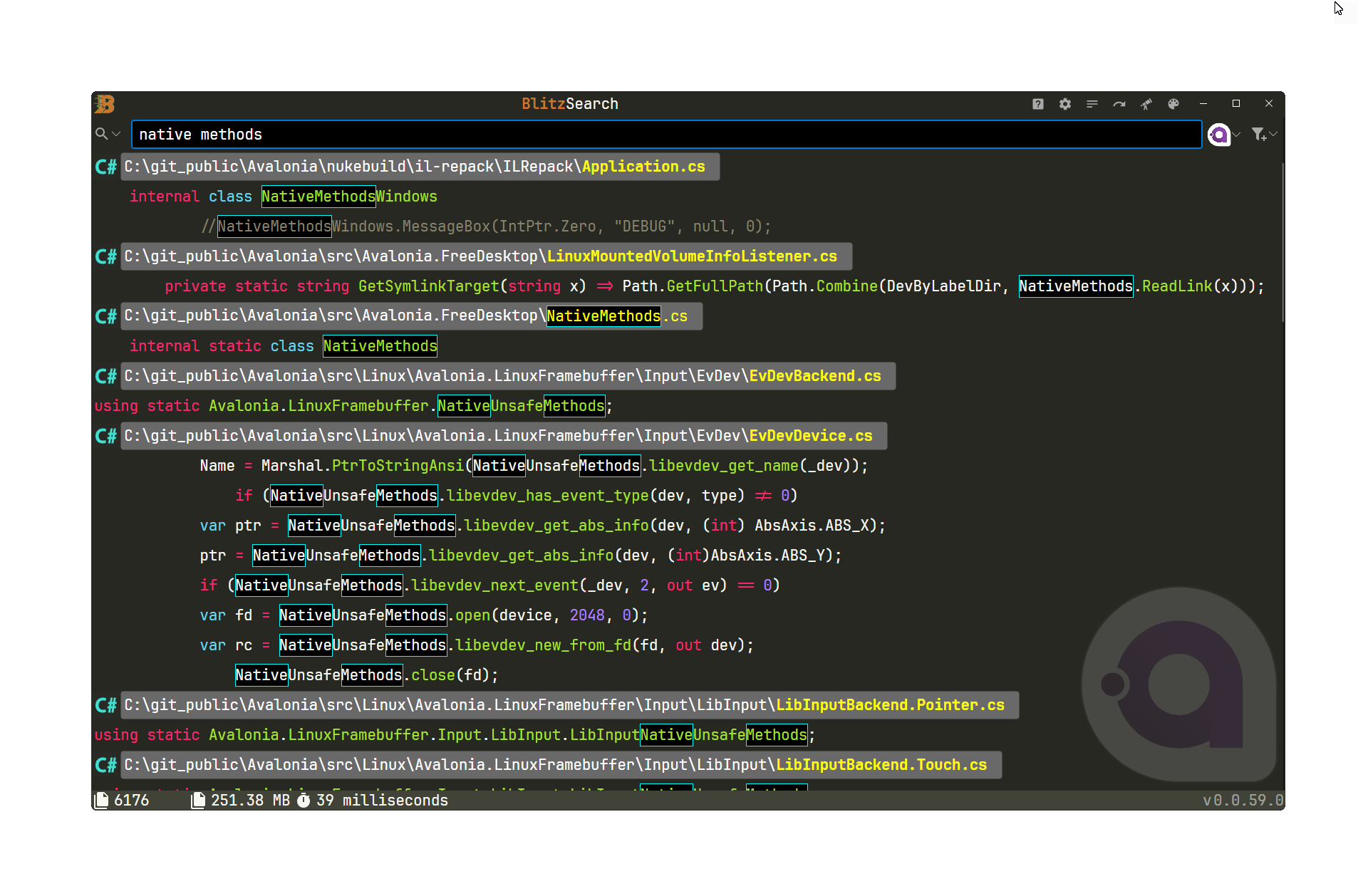Click the '39 milliseconds' status text
The image size is (1368, 896).
tap(383, 801)
